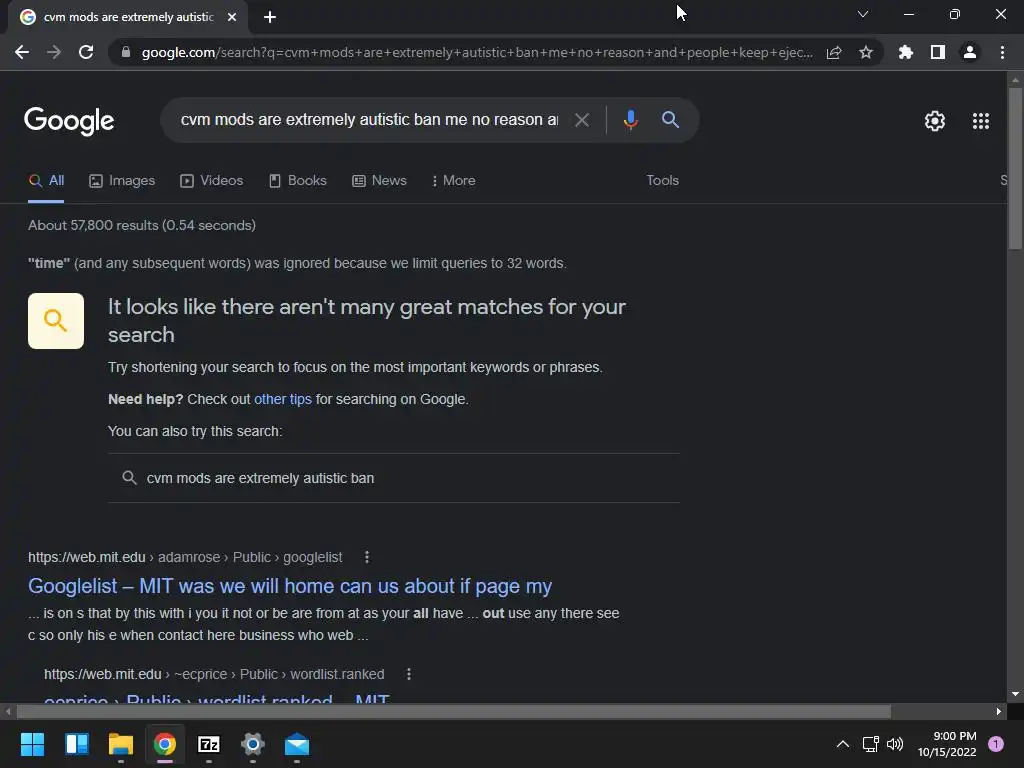Open network status tray icon
Screen dimensions: 1024x768
(x=871, y=744)
